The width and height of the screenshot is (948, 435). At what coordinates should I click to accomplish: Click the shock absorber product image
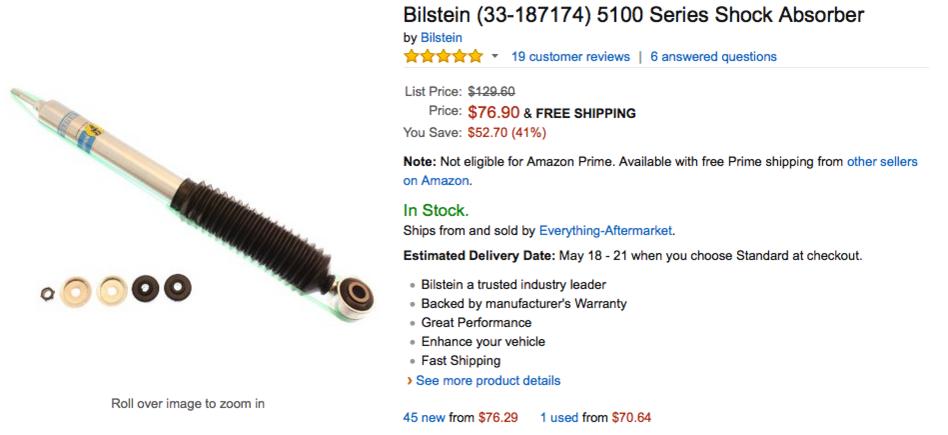tap(192, 203)
